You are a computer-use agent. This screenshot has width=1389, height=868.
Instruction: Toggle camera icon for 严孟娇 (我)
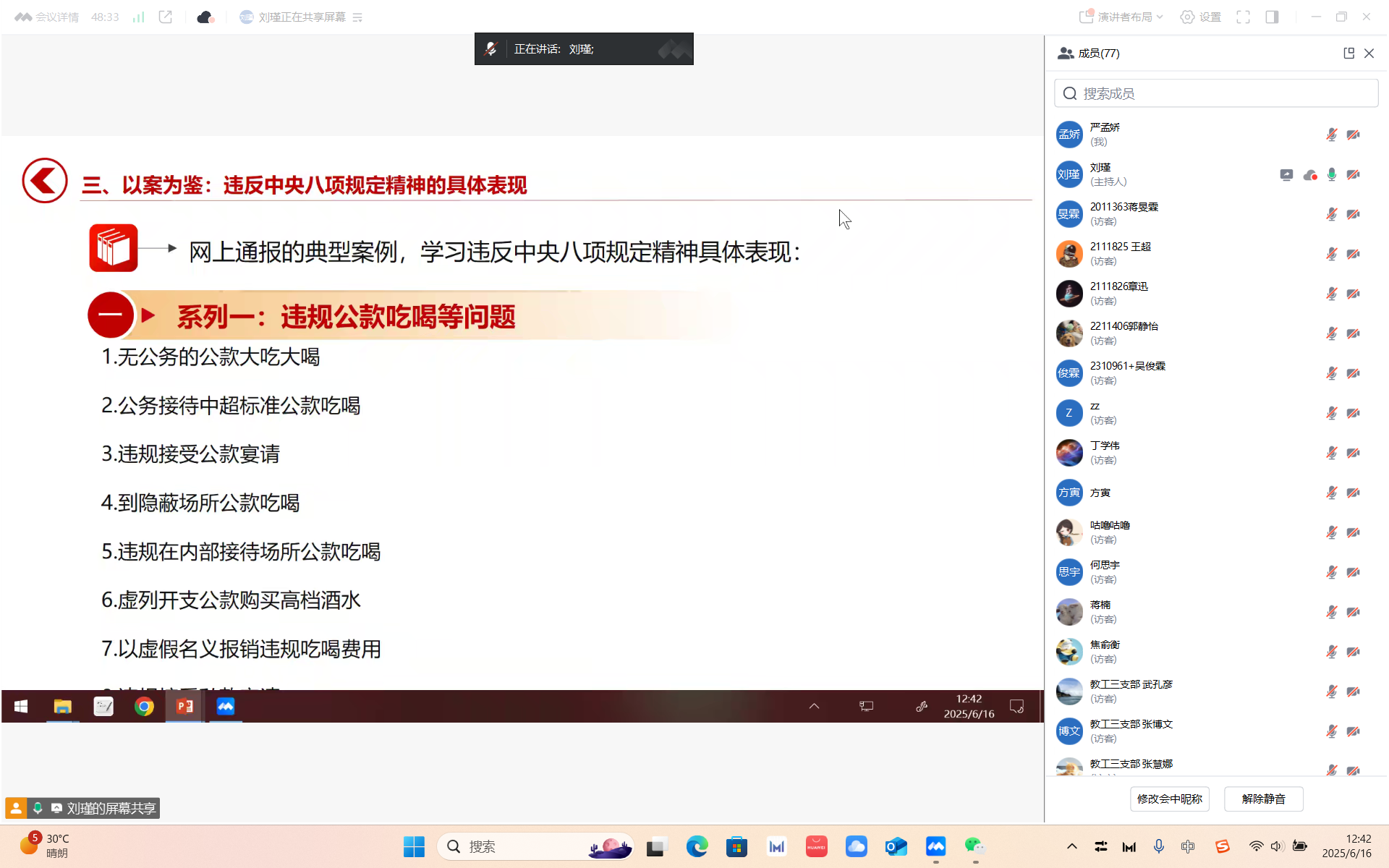point(1353,135)
